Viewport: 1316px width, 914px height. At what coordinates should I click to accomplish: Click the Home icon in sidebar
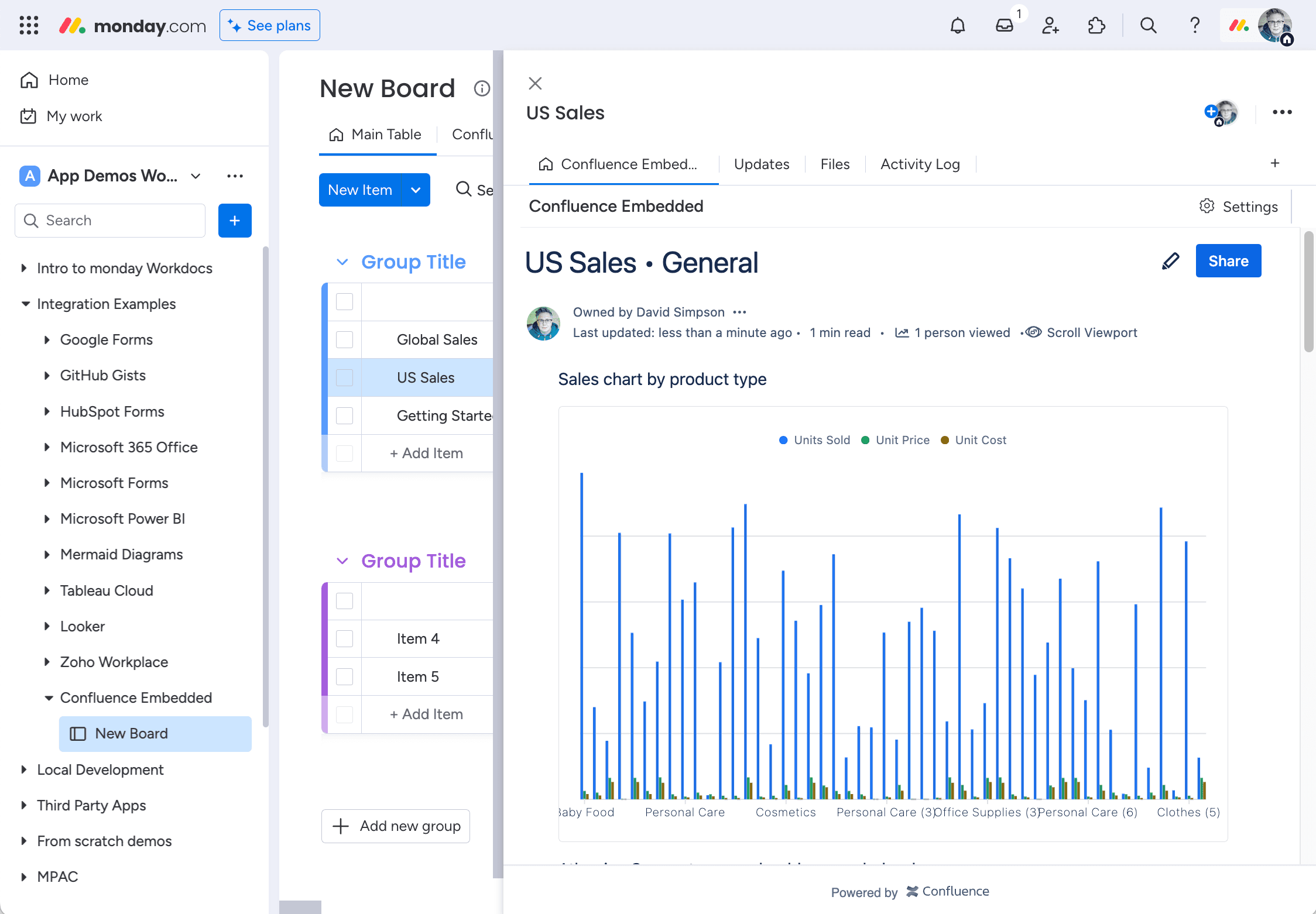[x=29, y=80]
